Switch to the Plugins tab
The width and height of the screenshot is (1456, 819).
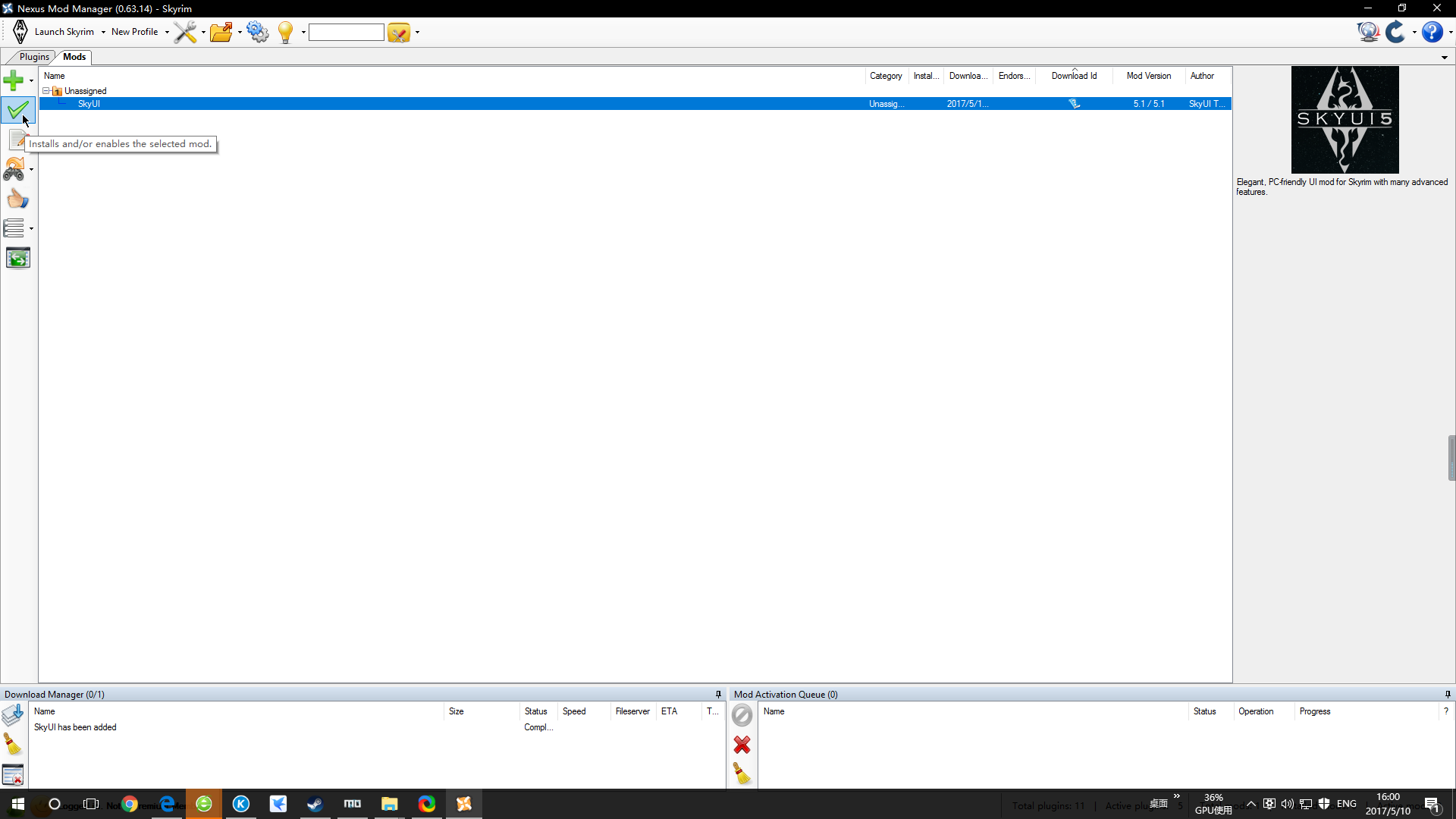(x=34, y=57)
